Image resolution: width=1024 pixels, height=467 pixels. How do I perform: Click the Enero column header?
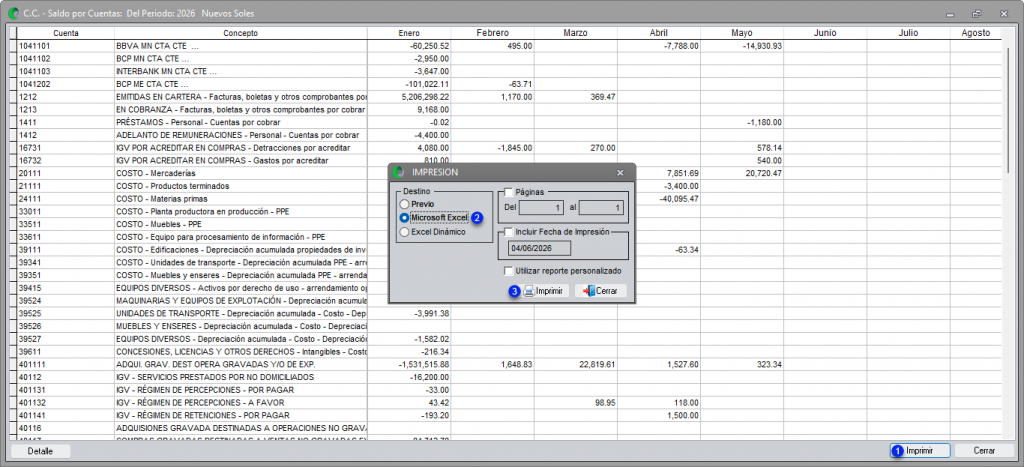click(x=409, y=33)
